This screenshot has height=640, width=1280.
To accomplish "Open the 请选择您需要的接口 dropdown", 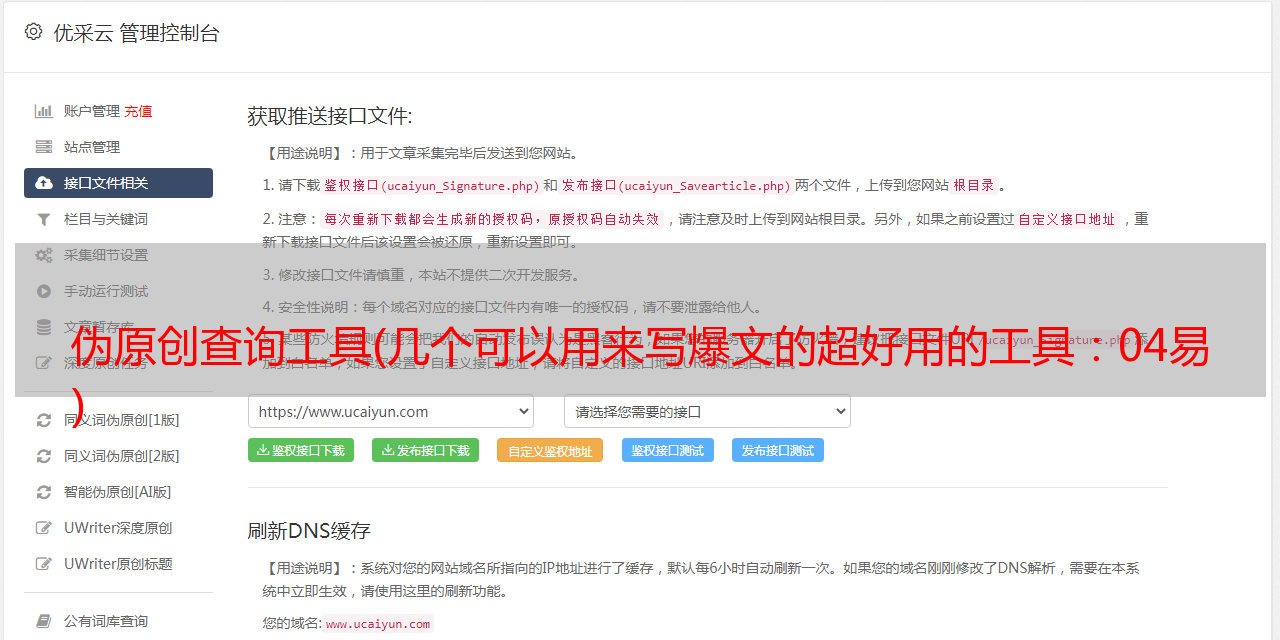I will (708, 412).
